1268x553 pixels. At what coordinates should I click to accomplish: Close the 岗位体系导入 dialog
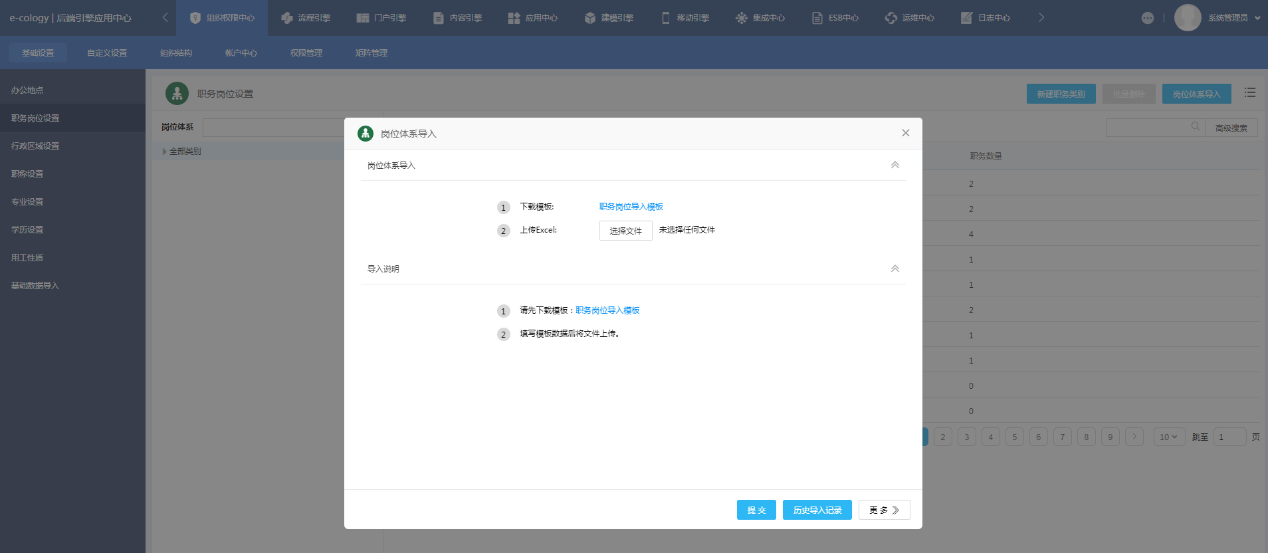[x=905, y=133]
